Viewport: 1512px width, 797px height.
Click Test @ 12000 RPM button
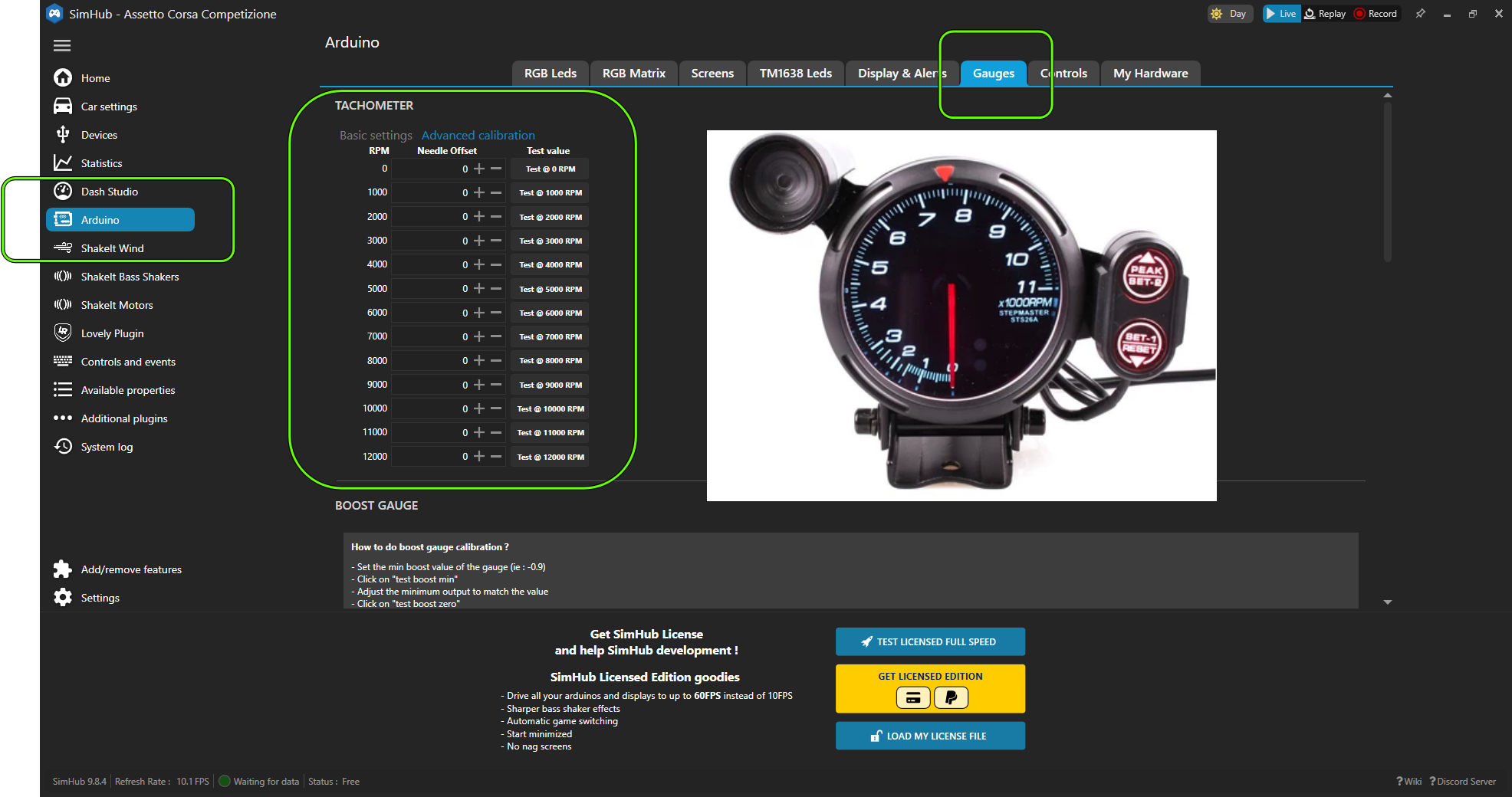[x=551, y=457]
